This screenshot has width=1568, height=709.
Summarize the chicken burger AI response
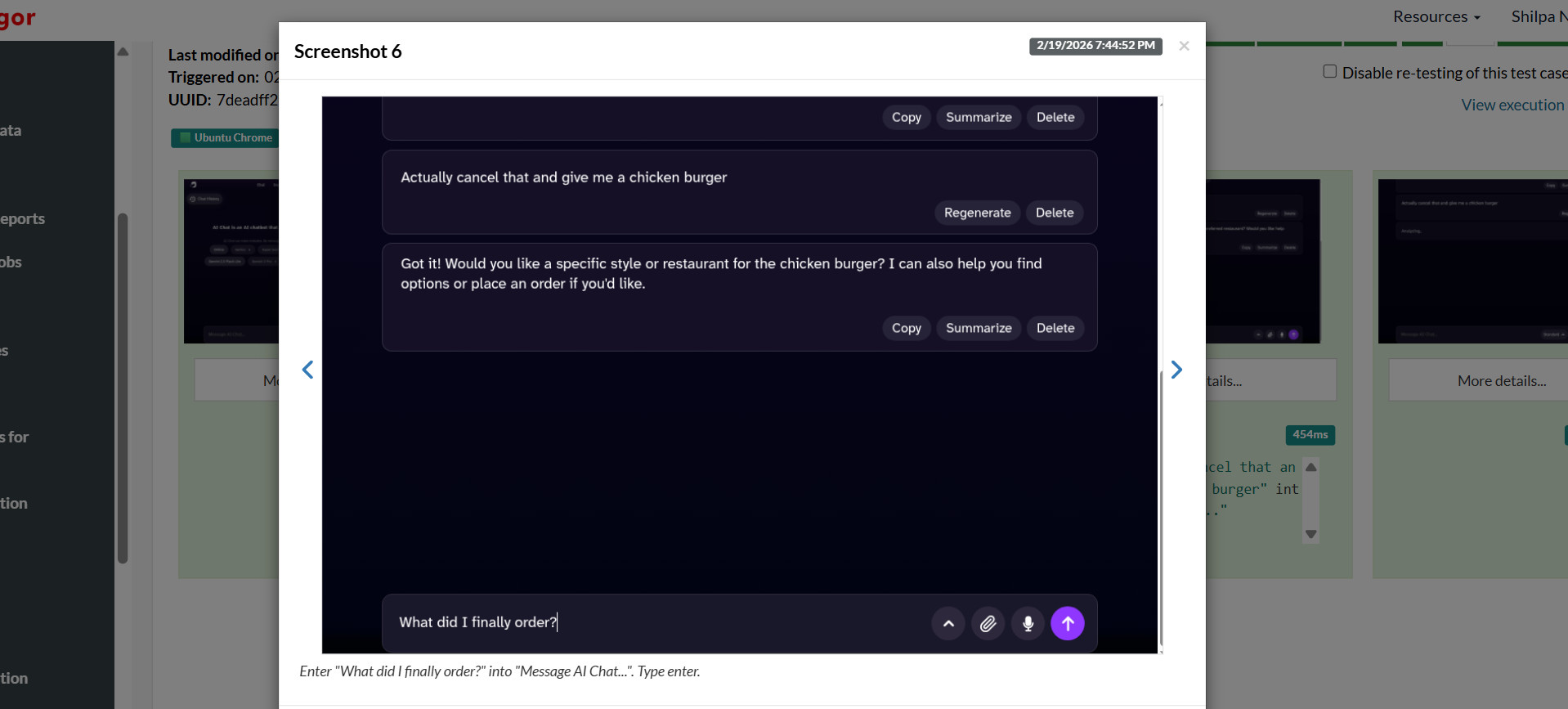tap(979, 328)
